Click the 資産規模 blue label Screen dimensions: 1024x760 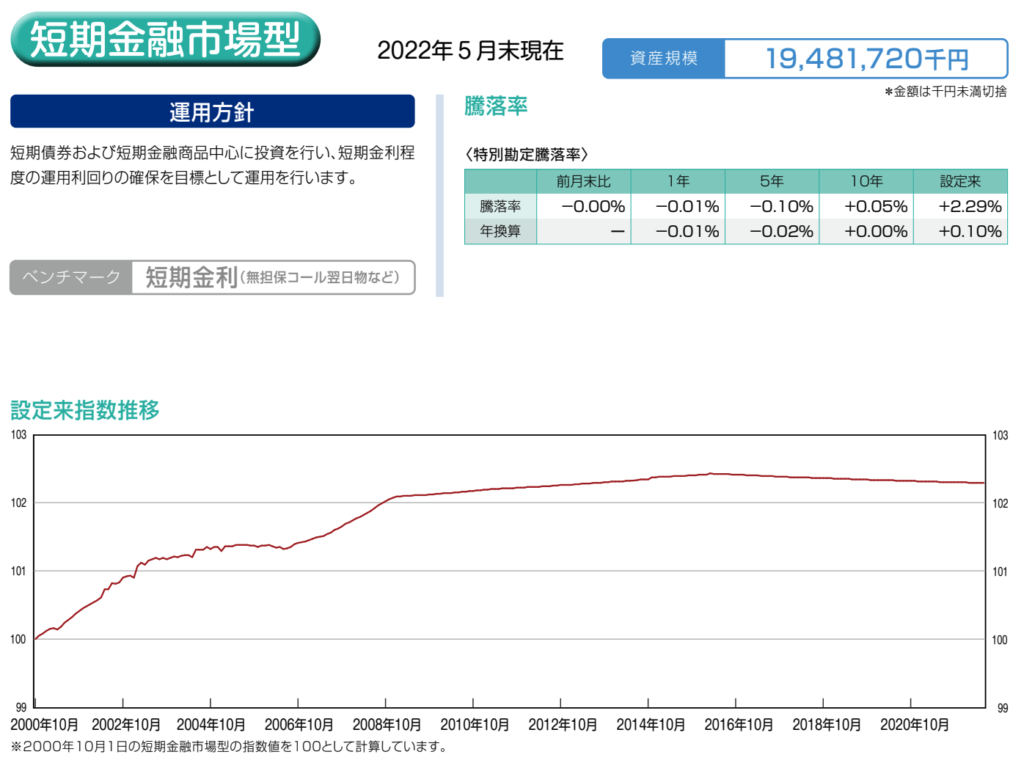(x=663, y=58)
